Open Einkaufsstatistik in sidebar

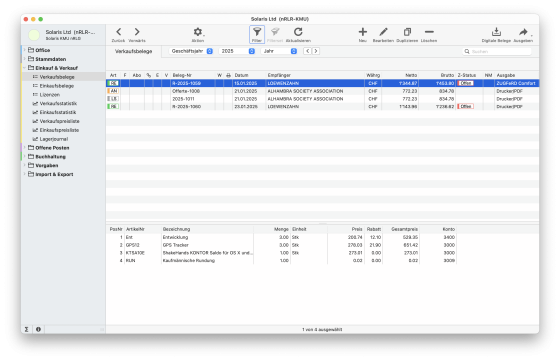click(x=64, y=112)
